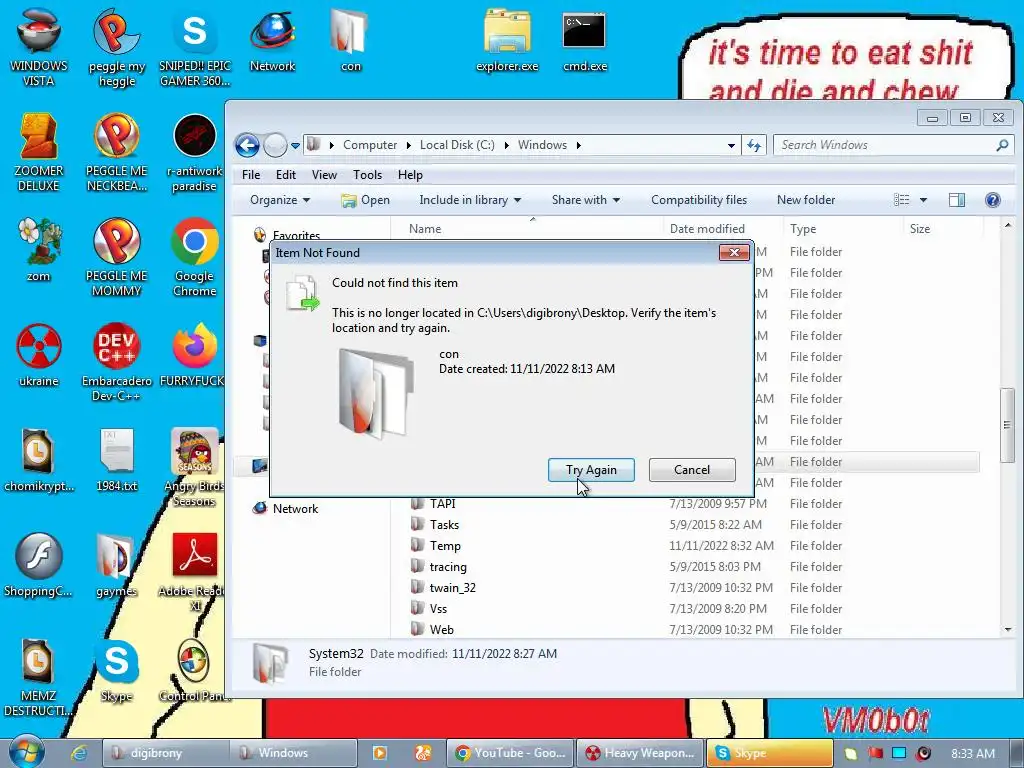Select MEMZ DESTRUCTI... desktop icon
The height and width of the screenshot is (768, 1024).
point(39,677)
